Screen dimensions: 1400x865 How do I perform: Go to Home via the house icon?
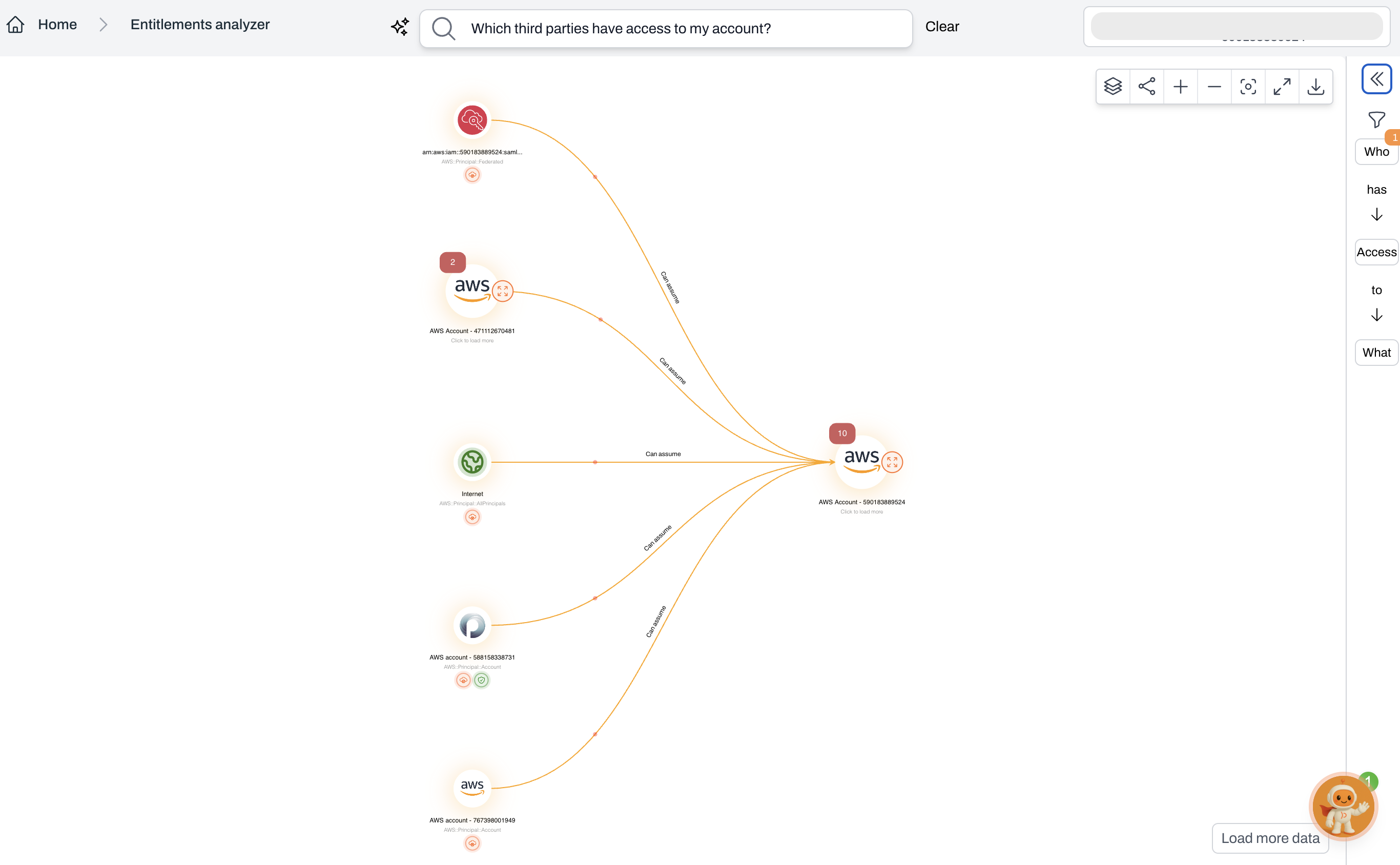(x=15, y=25)
